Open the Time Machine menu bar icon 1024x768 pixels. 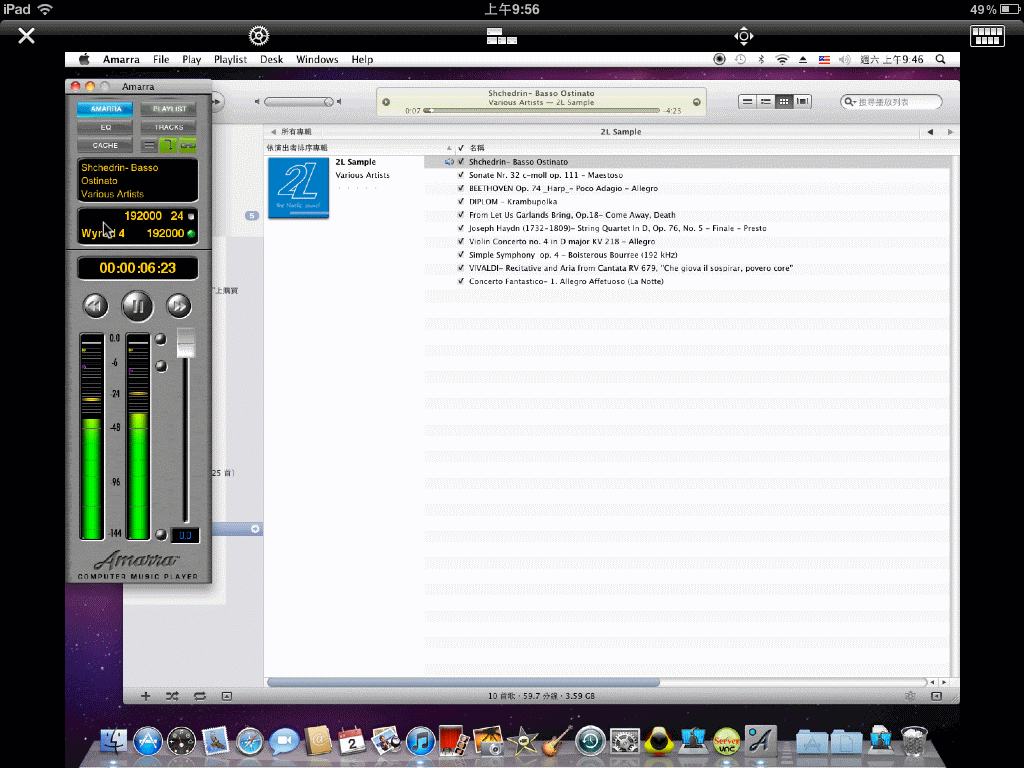[740, 59]
